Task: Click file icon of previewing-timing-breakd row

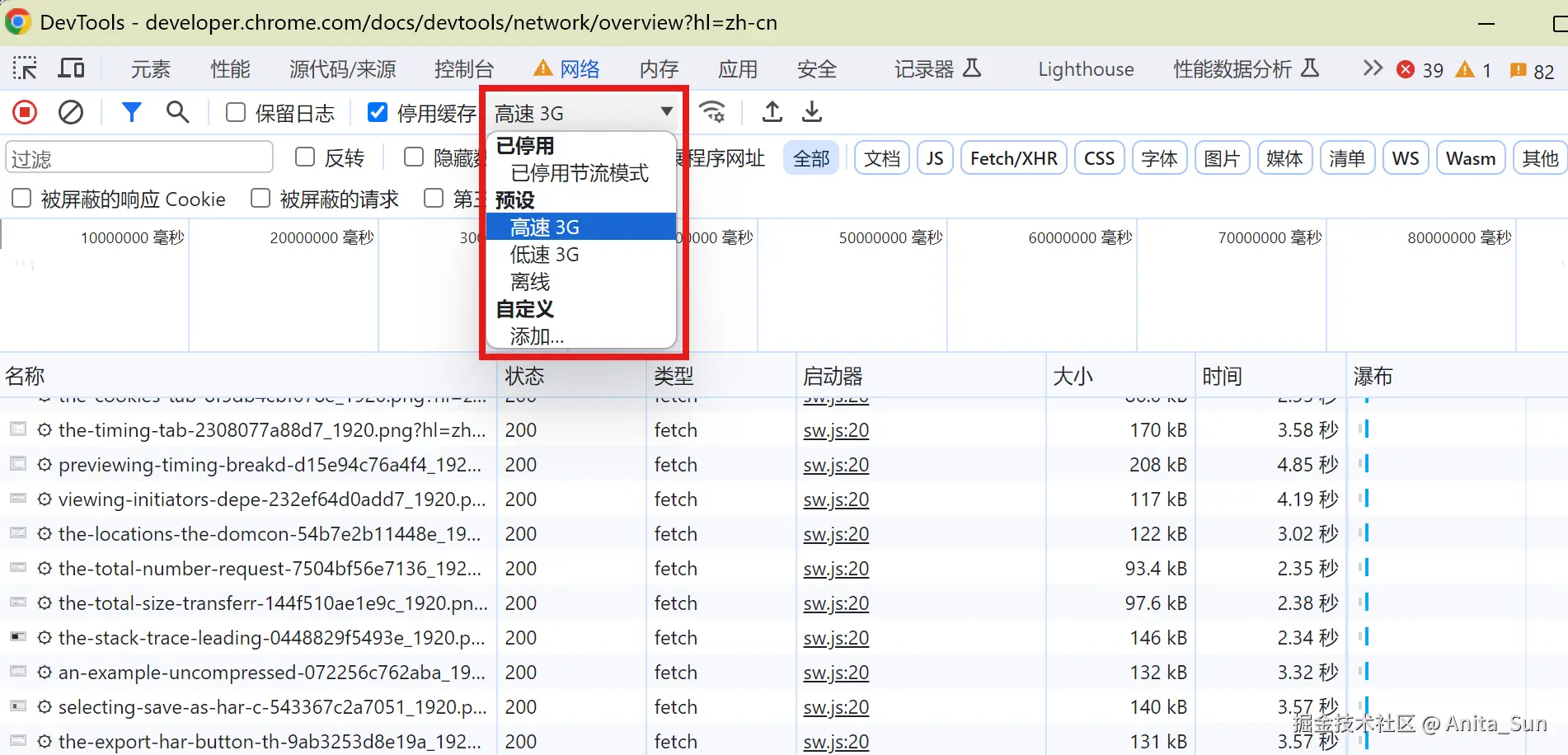Action: tap(18, 464)
